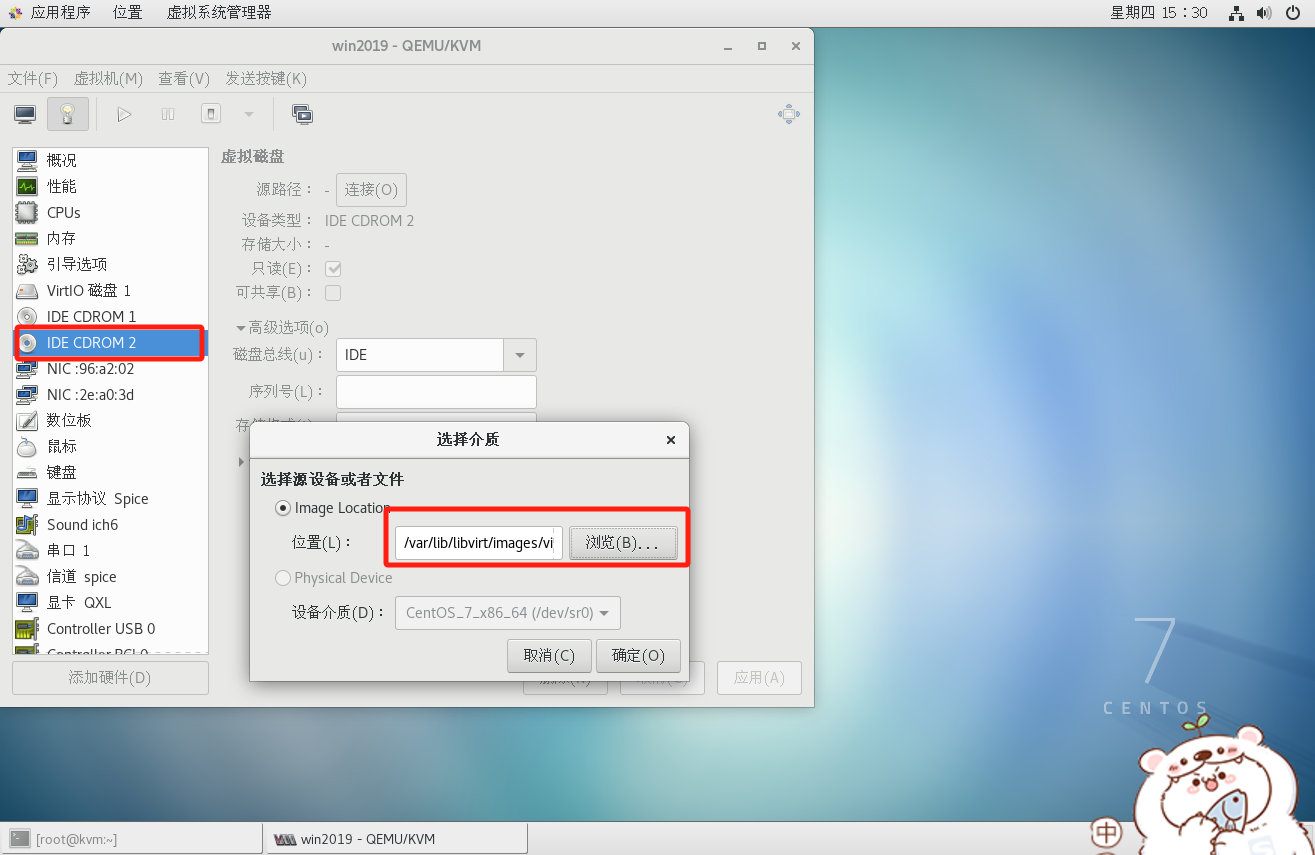
Task: Click the fullscreen resize icon
Action: pyautogui.click(x=789, y=114)
